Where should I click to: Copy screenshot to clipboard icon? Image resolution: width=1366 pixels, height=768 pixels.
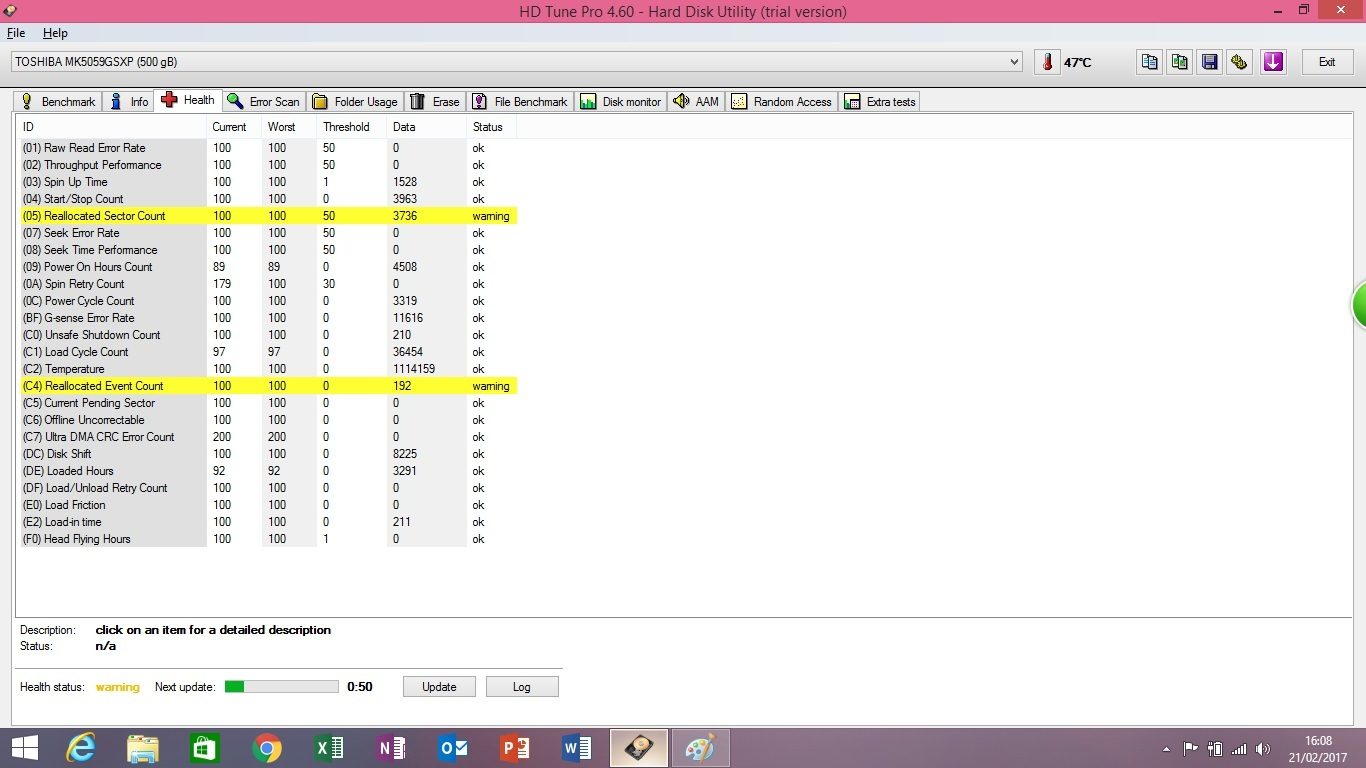(1180, 62)
